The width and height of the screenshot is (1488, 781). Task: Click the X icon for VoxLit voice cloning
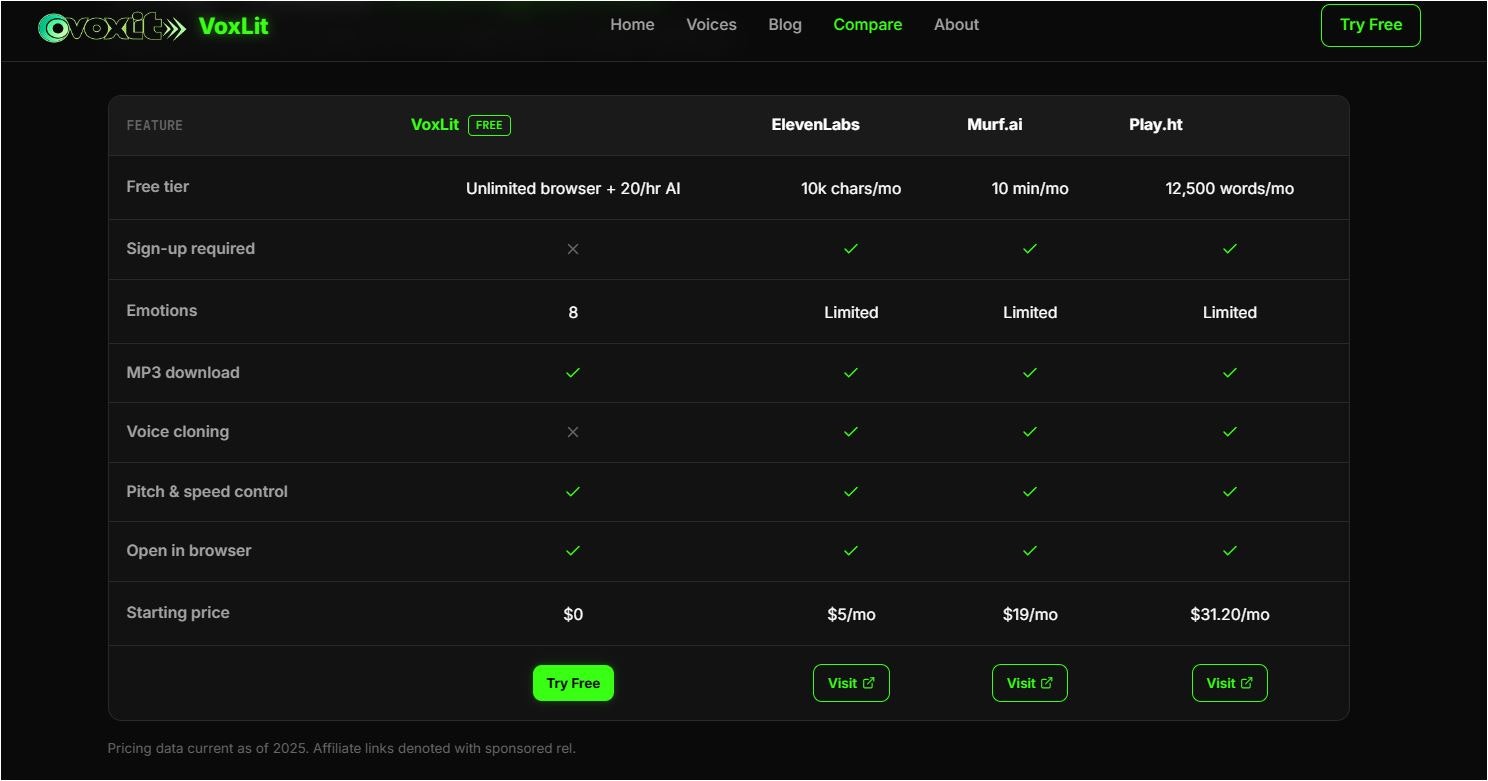pos(573,432)
